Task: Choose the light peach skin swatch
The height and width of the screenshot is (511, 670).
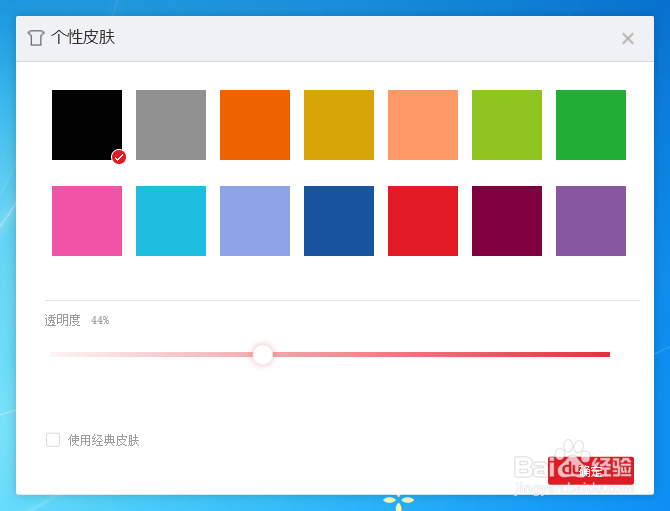Action: pyautogui.click(x=423, y=125)
